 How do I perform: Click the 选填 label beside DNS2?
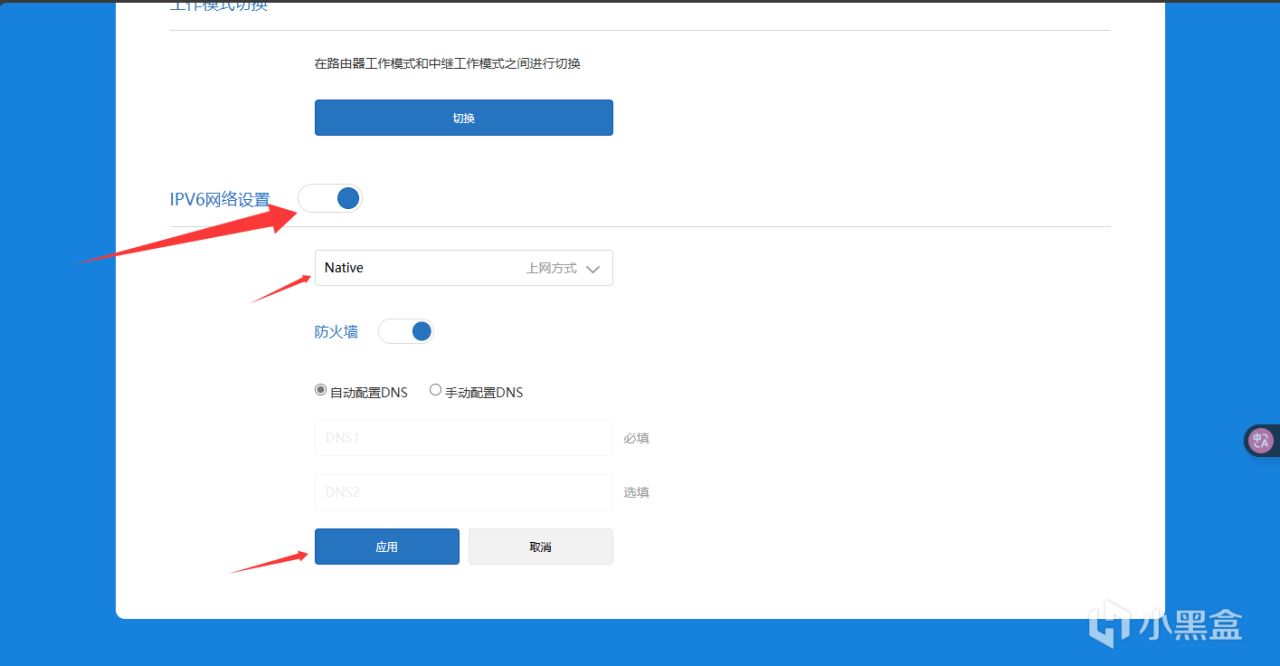tap(636, 492)
